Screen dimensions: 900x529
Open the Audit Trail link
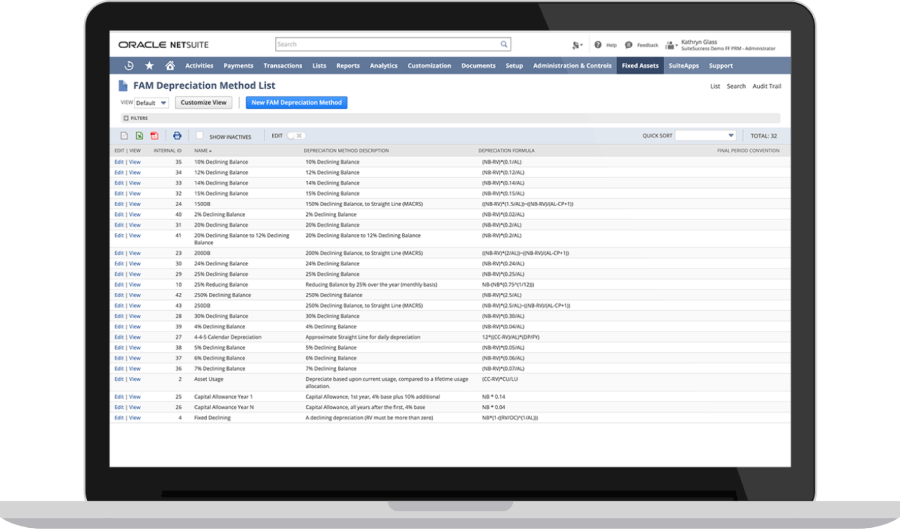[767, 86]
